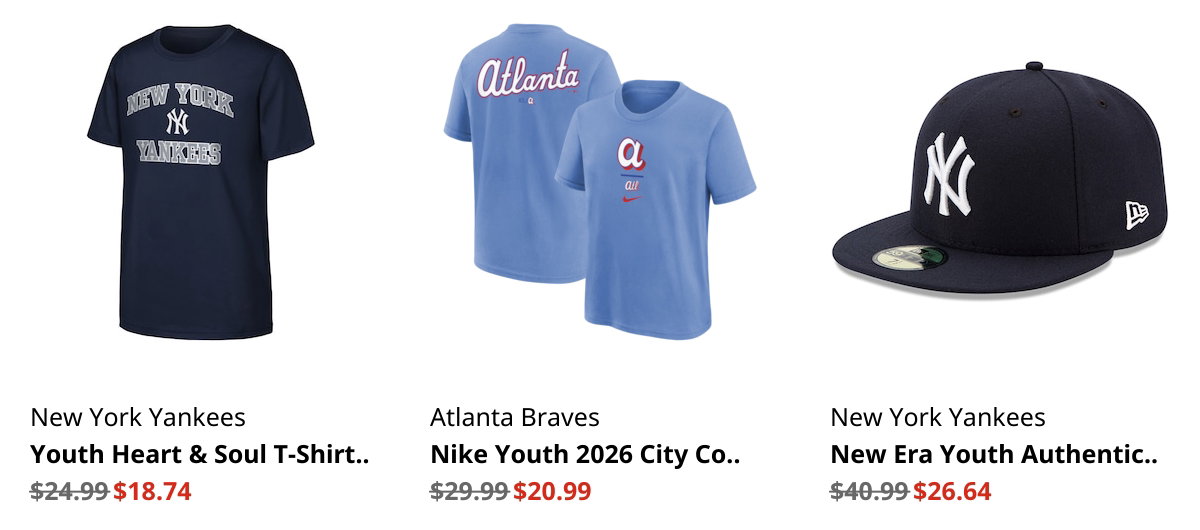1200x530 pixels.
Task: Click the white NY emblem on the cap
Action: [x=949, y=174]
